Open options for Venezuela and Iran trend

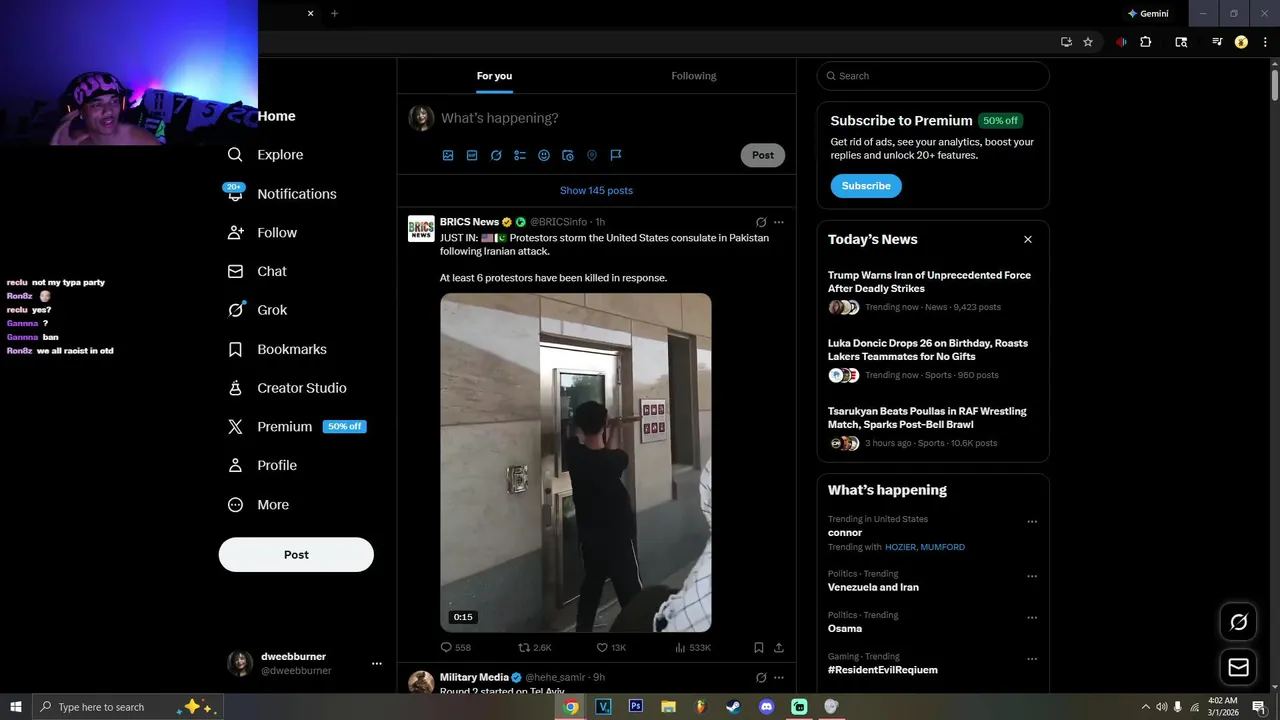[1032, 577]
